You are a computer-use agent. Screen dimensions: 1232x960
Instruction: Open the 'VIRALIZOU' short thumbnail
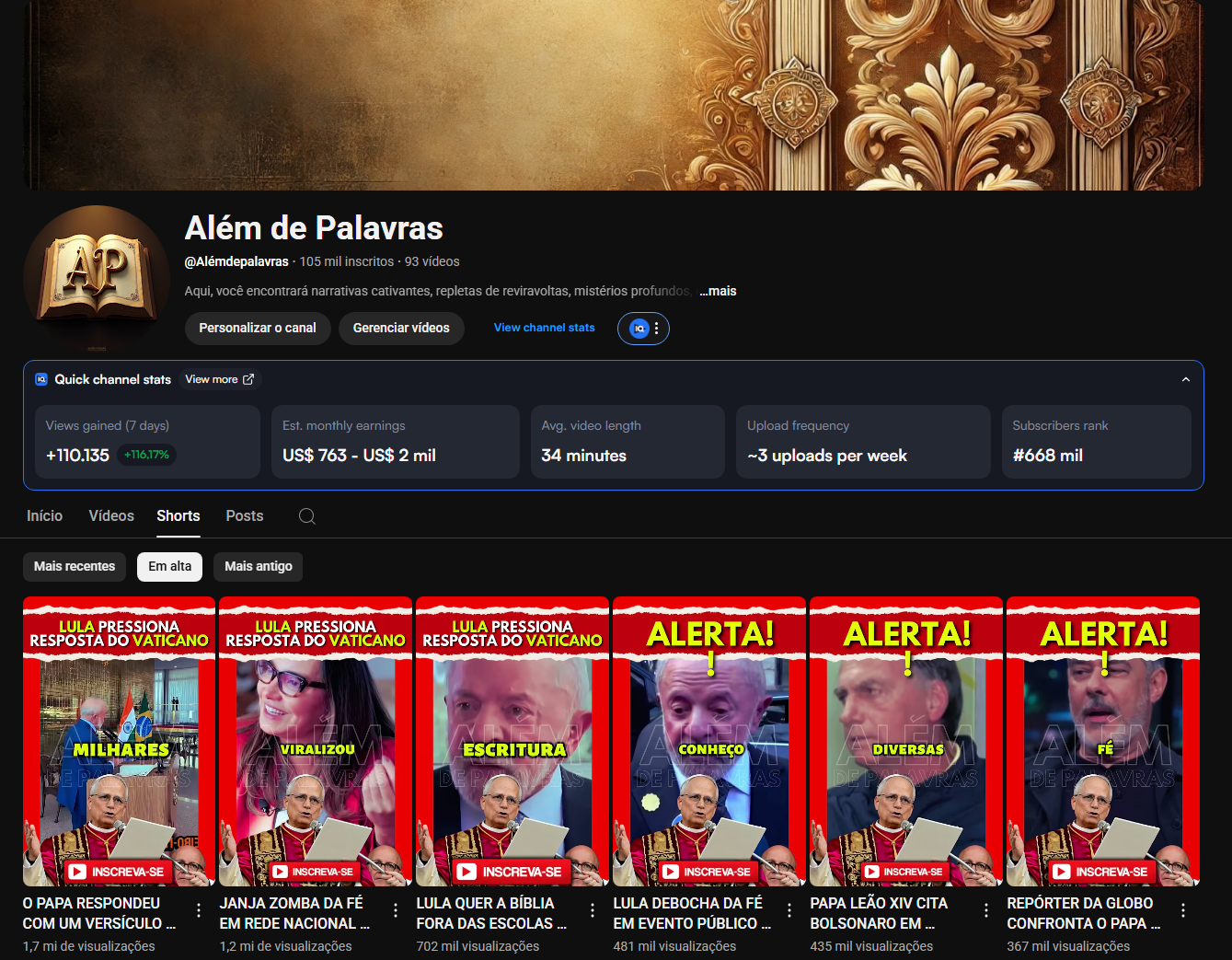[x=316, y=741]
